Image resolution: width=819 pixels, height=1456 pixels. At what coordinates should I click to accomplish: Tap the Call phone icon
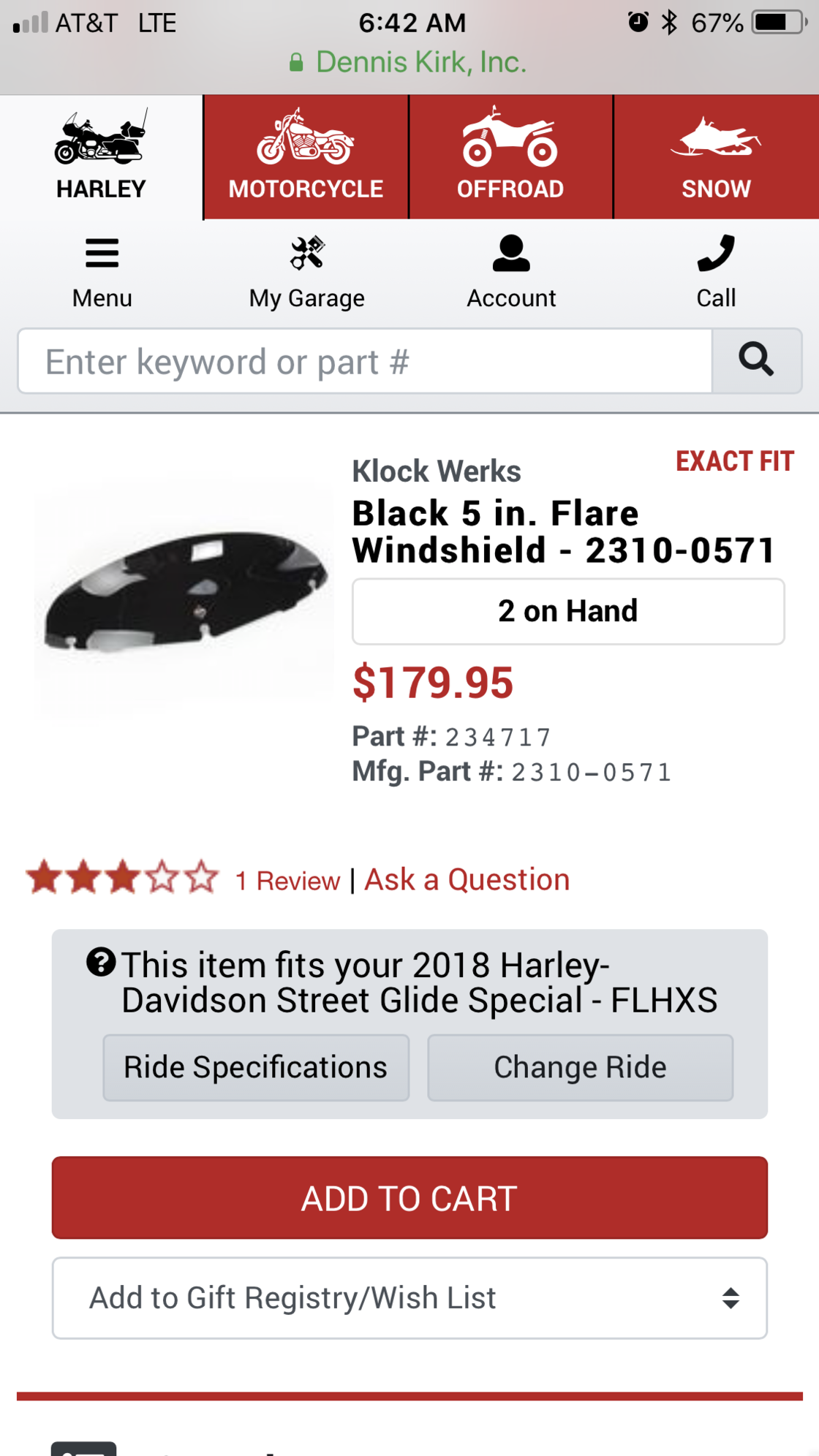click(716, 254)
